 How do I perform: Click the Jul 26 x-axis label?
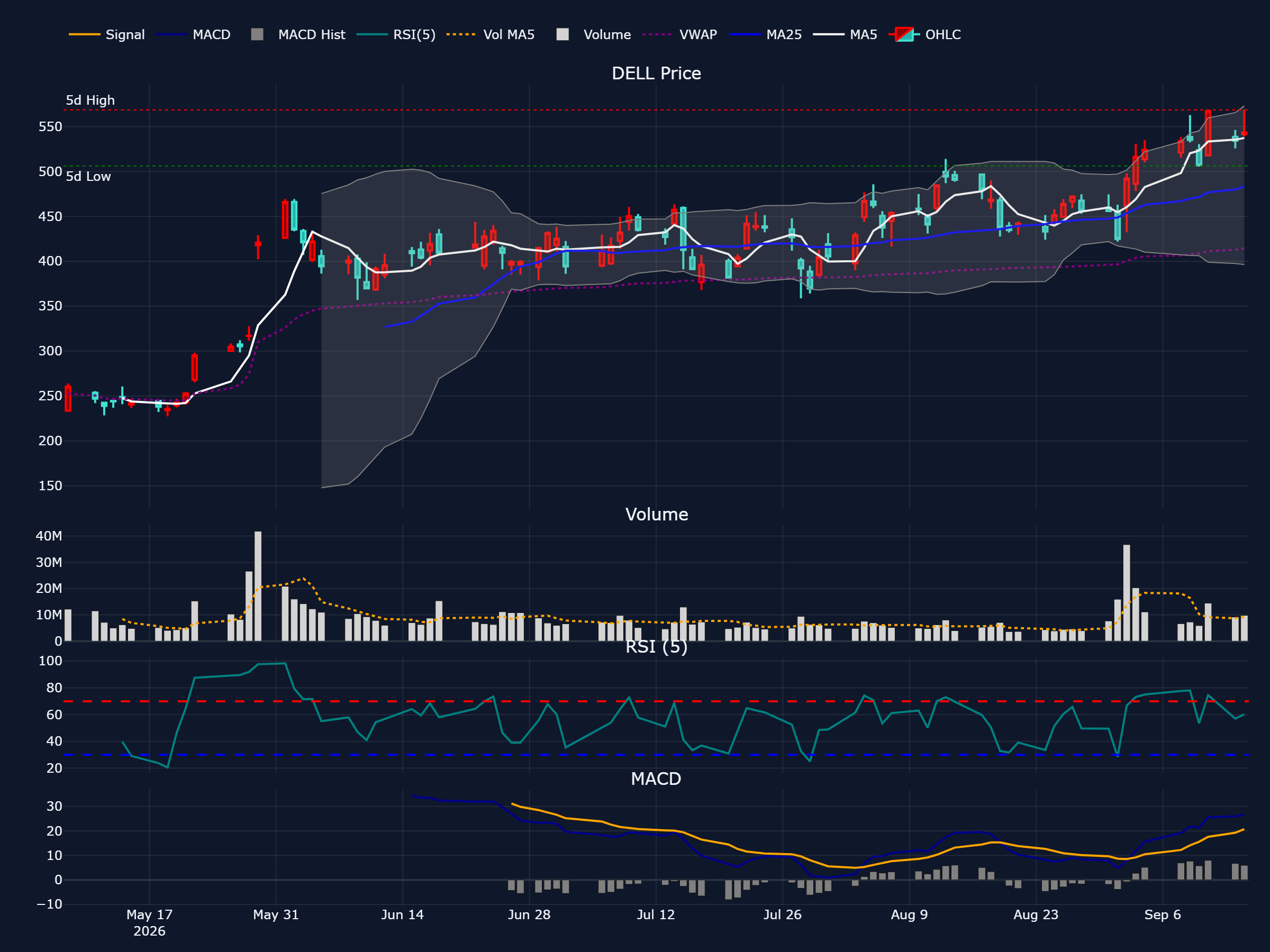[783, 914]
